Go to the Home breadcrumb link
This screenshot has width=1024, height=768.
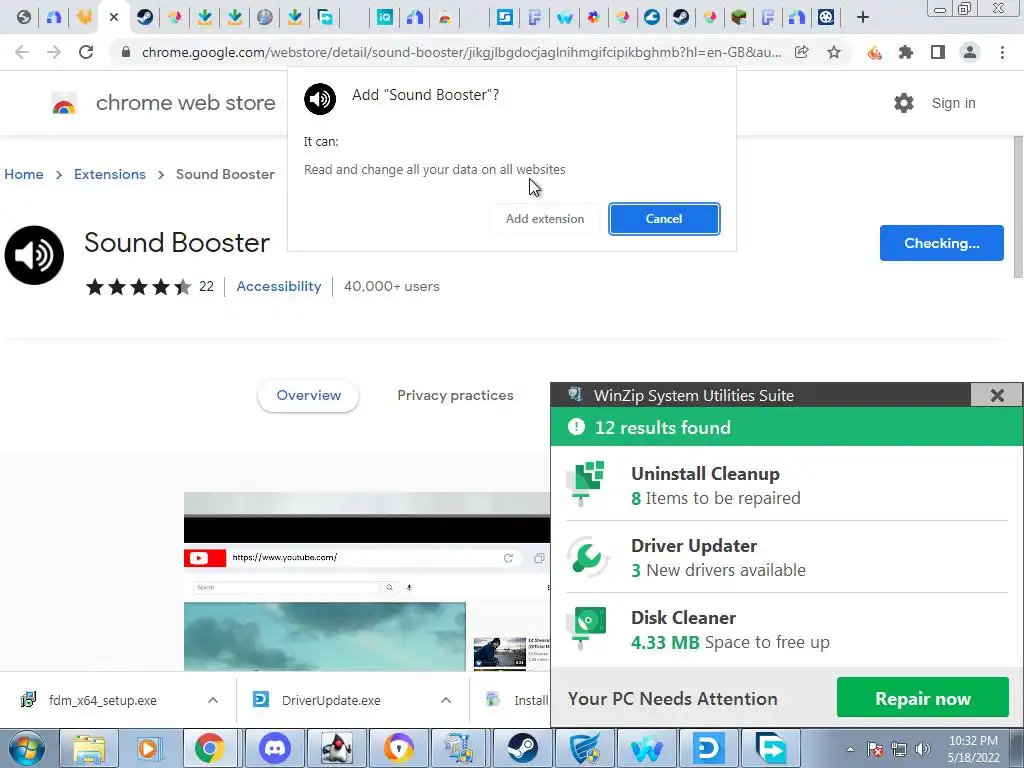coord(24,174)
